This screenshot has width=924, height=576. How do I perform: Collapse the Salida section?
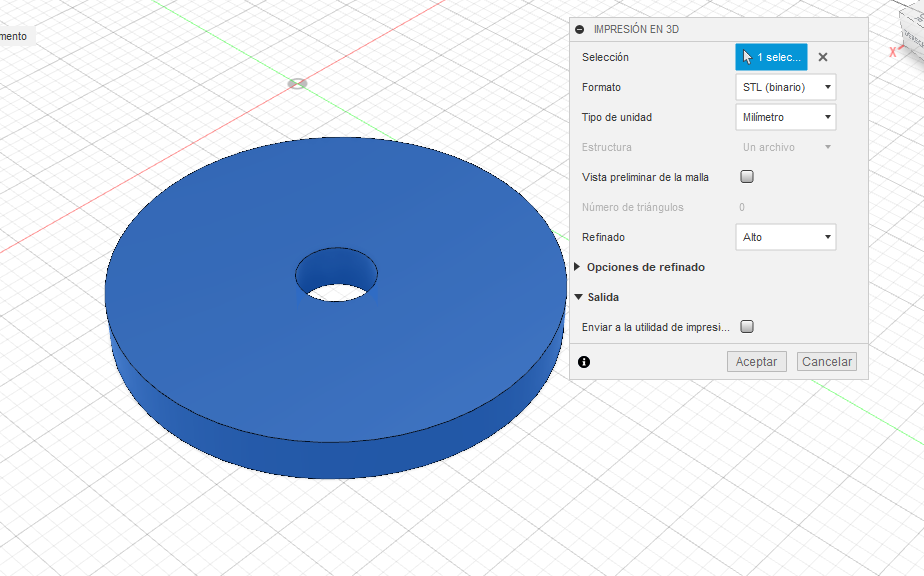coord(579,297)
